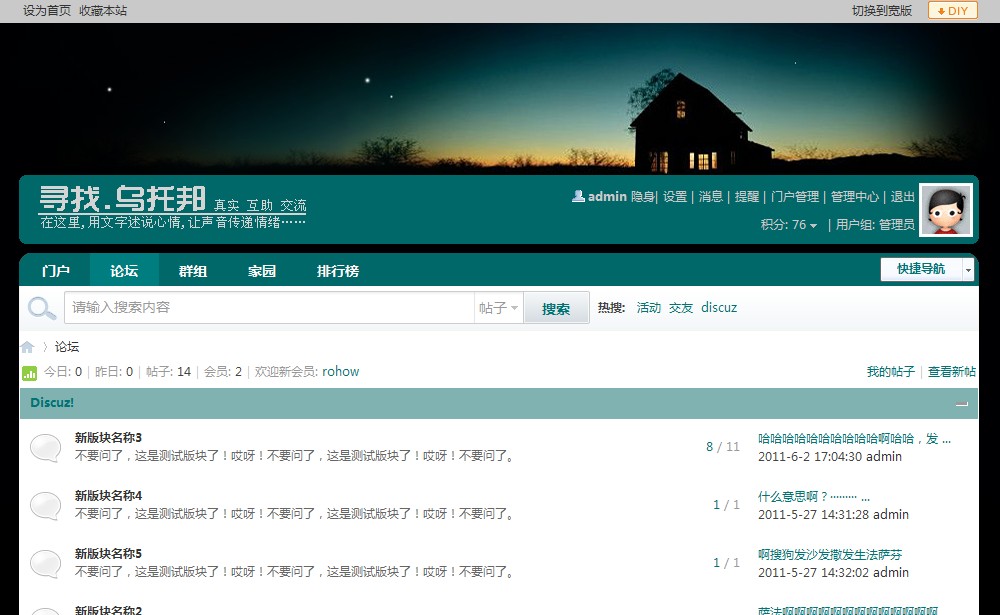Viewport: 1000px width, 615px height.
Task: Click admin beside 2011-5-27 14:32:02
Action: (891, 573)
